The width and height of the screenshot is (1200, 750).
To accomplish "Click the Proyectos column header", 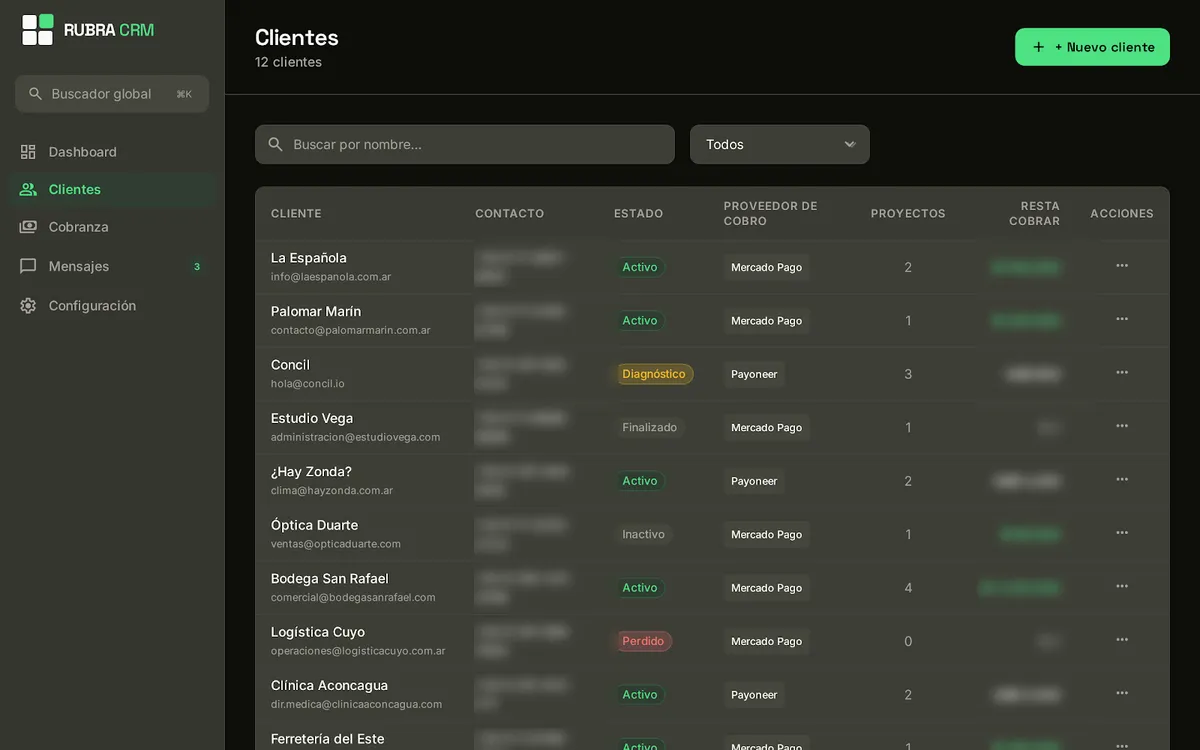I will pos(908,214).
